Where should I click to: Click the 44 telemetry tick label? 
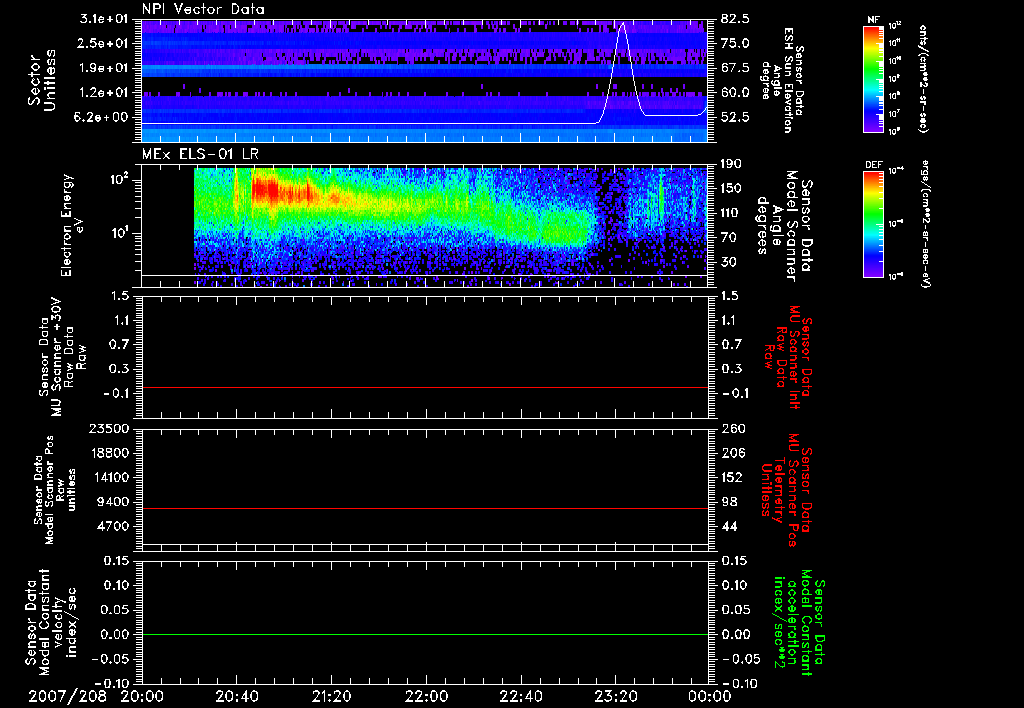click(x=729, y=526)
